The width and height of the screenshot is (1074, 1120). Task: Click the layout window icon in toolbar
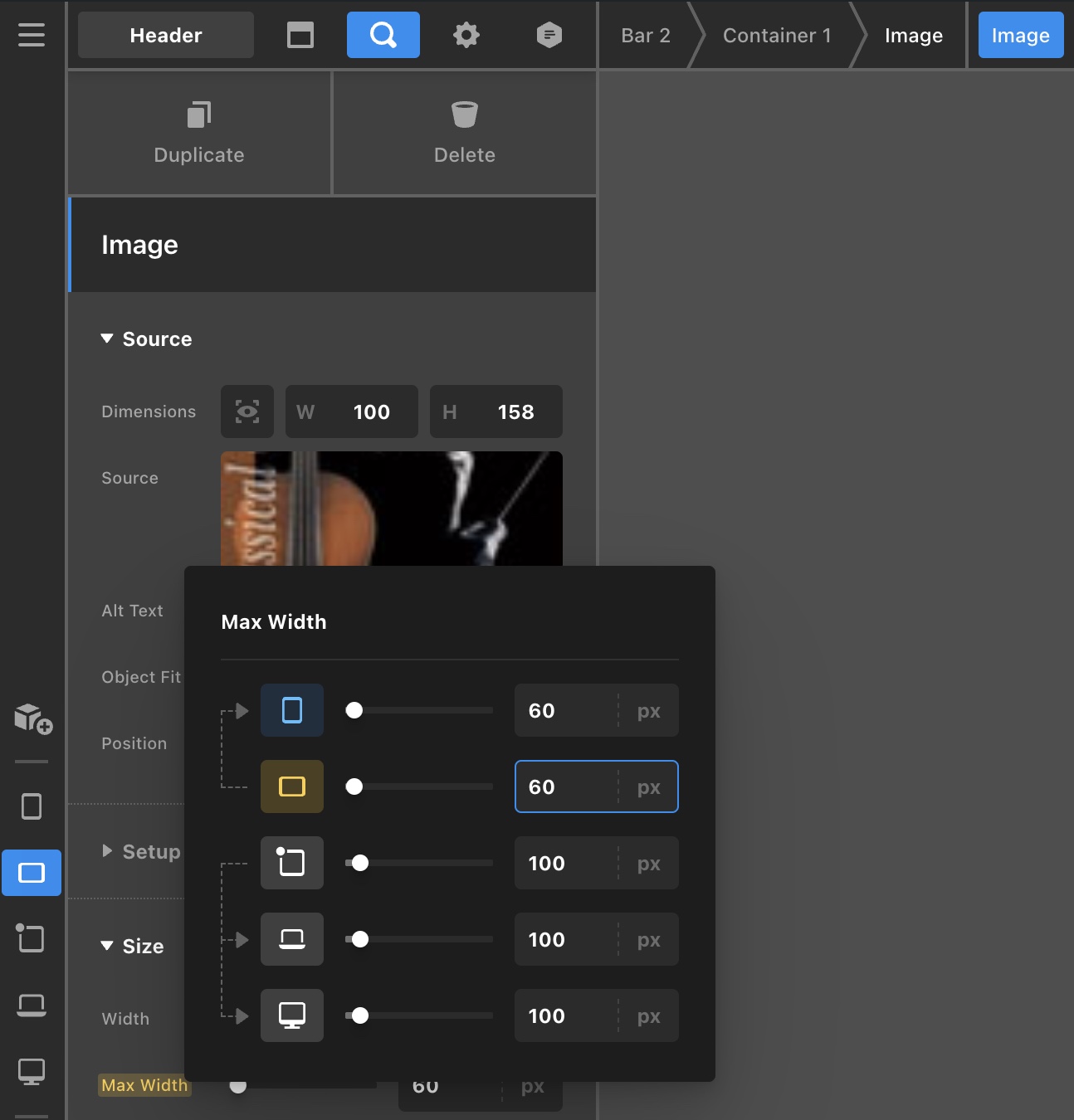pyautogui.click(x=300, y=35)
